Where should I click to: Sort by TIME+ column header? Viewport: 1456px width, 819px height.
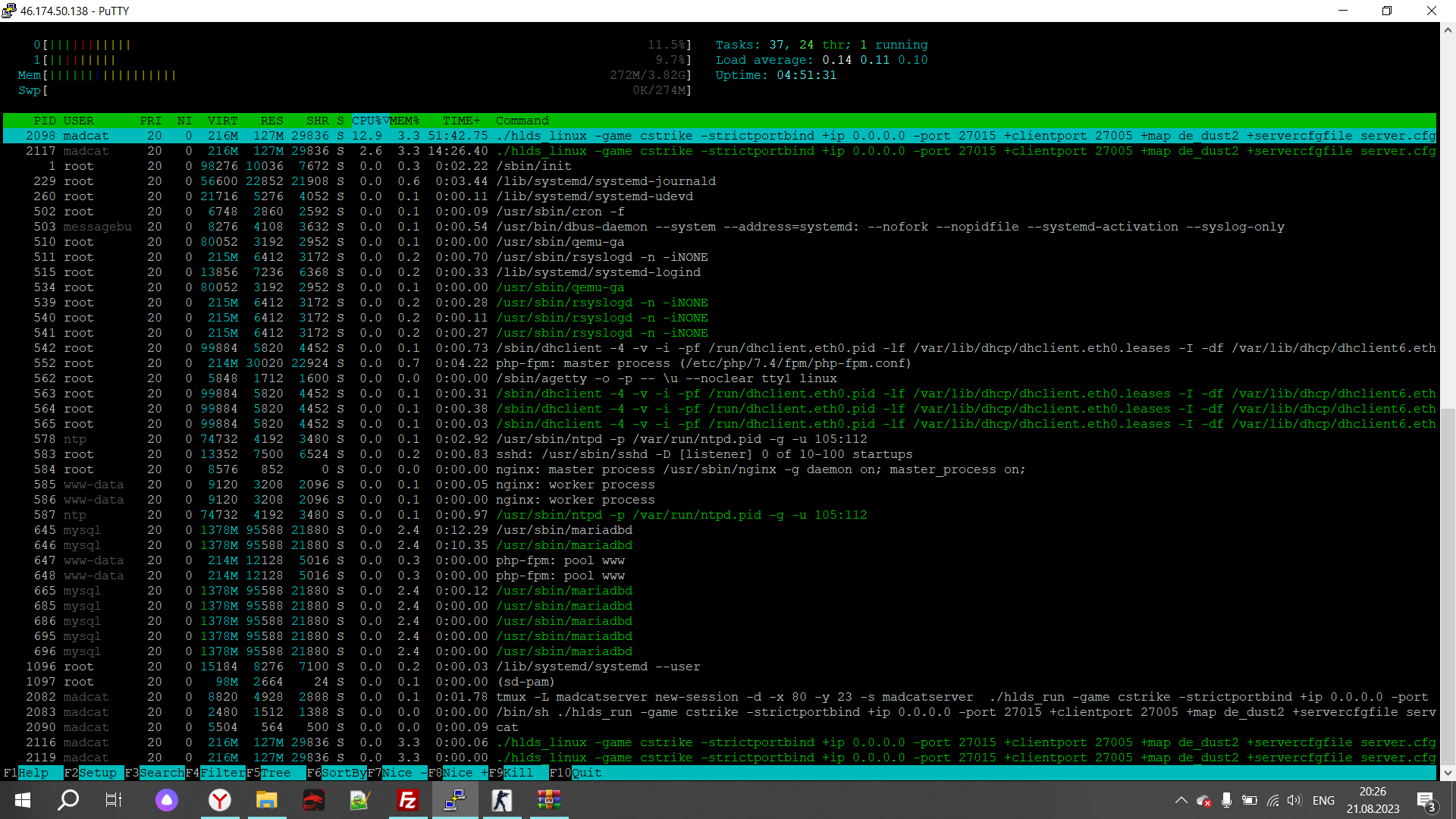tap(462, 121)
